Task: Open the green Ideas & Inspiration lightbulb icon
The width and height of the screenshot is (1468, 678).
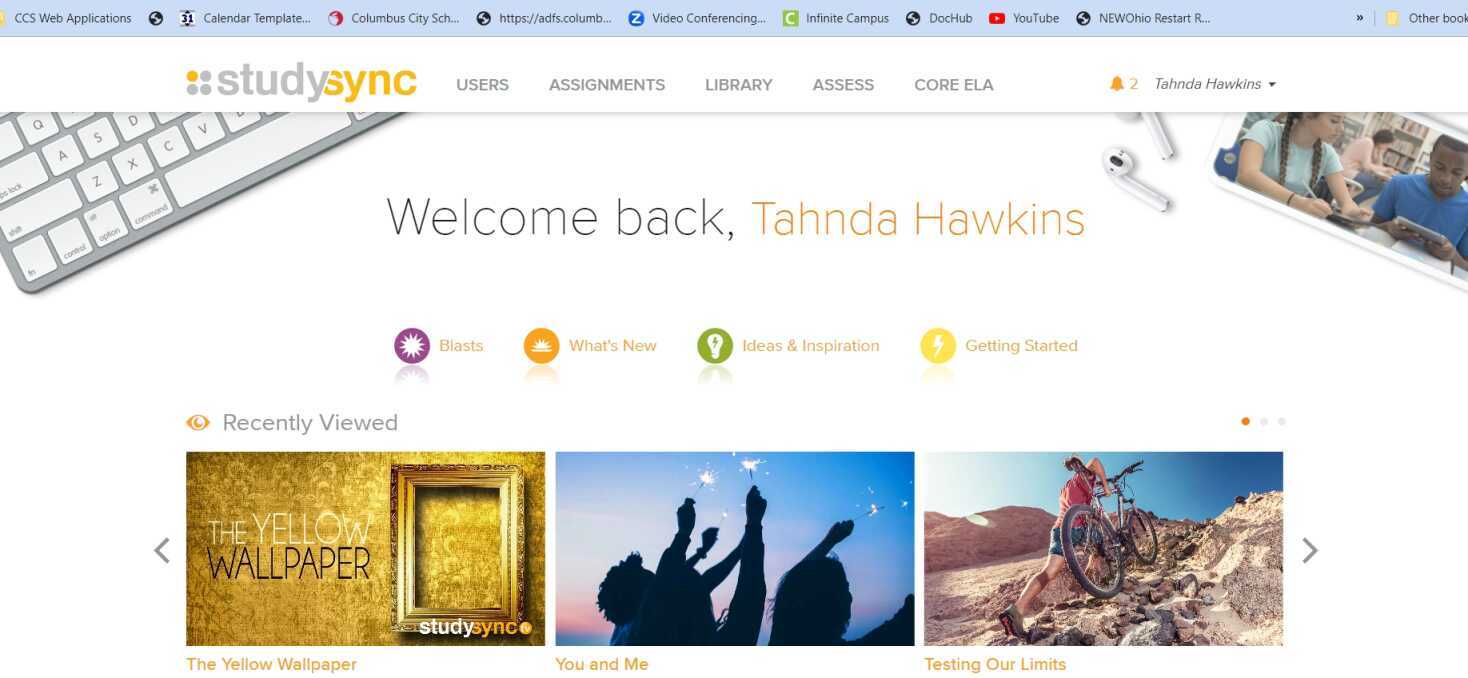Action: tap(715, 346)
